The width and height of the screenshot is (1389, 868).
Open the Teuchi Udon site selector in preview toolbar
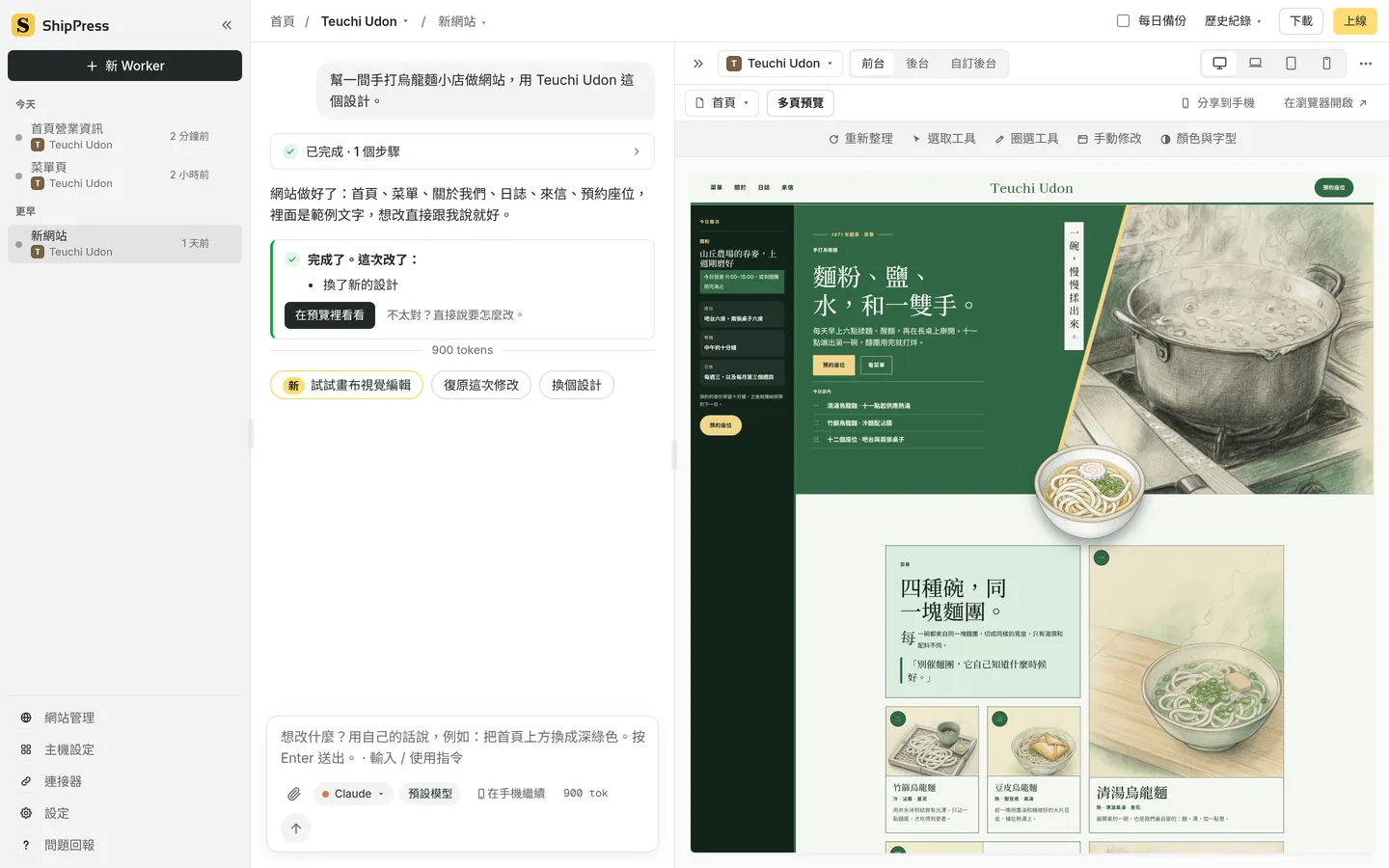click(x=780, y=64)
